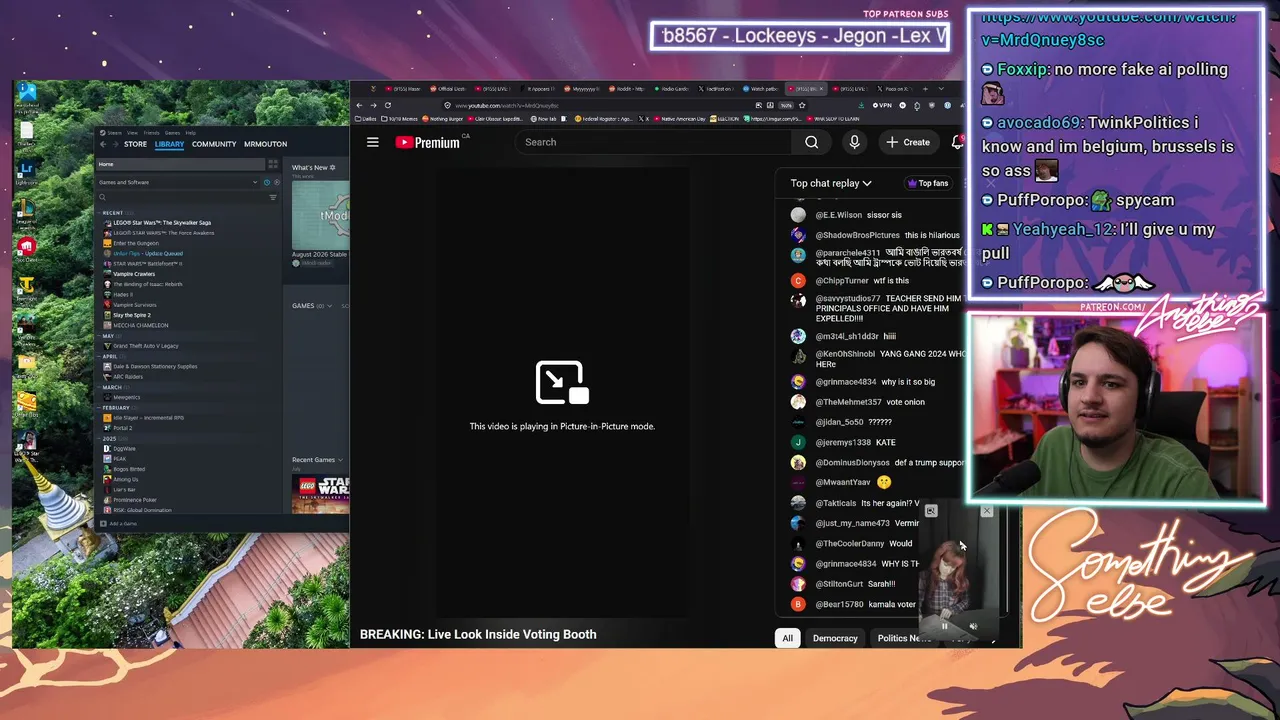This screenshot has width=1280, height=720.
Task: Open Steam library filter options icon
Action: 273,197
